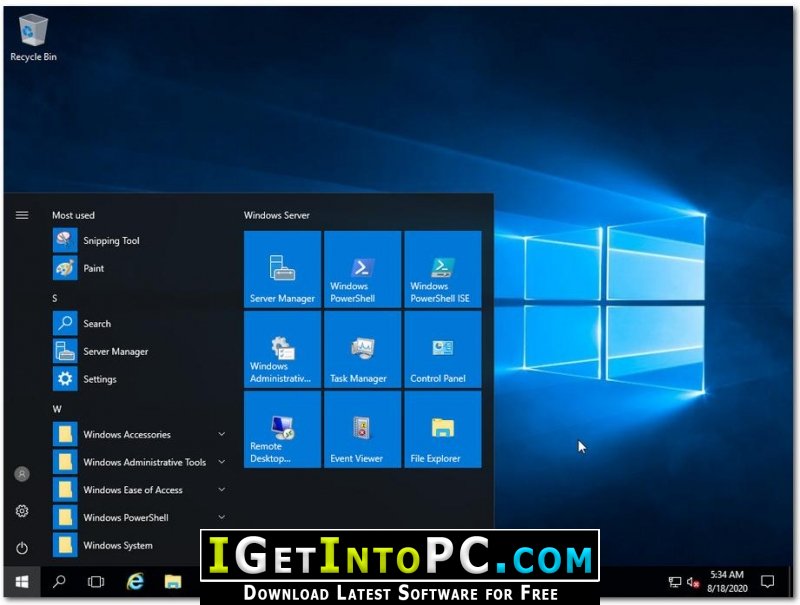This screenshot has height=605, width=800.
Task: Open taskbar search magnifier
Action: pos(59,582)
